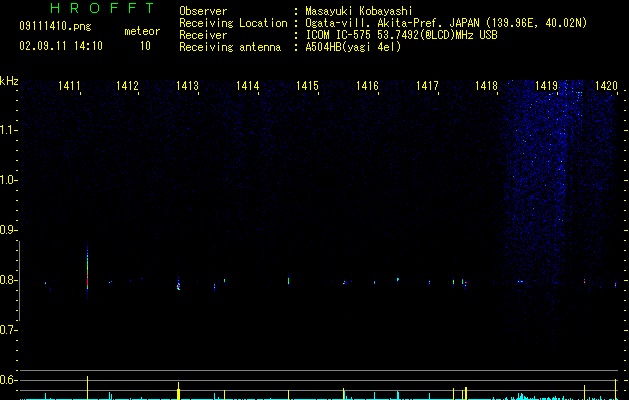Click antenna A504HB(yagi 4el) text
The height and width of the screenshot is (400, 629).
click(x=353, y=47)
